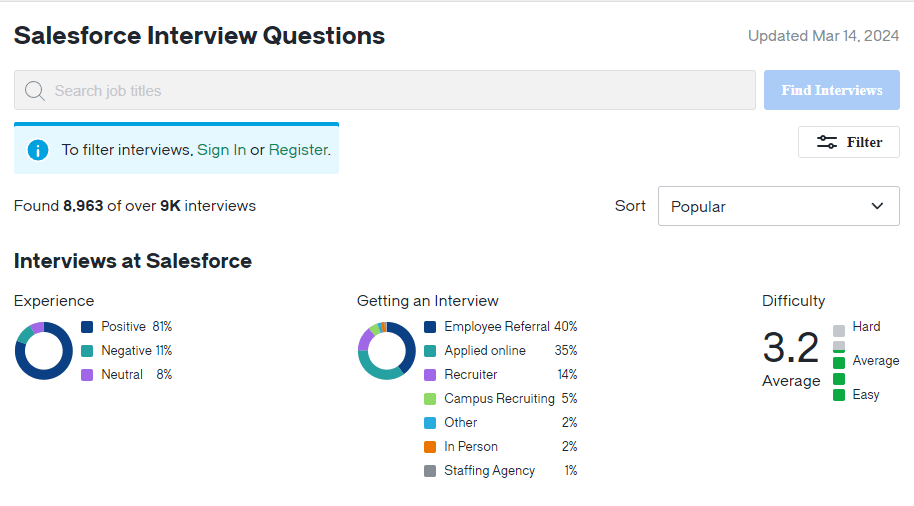Screen dimensions: 914x506
Task: Click the Staffing Agency gray swatch
Action: [x=430, y=471]
